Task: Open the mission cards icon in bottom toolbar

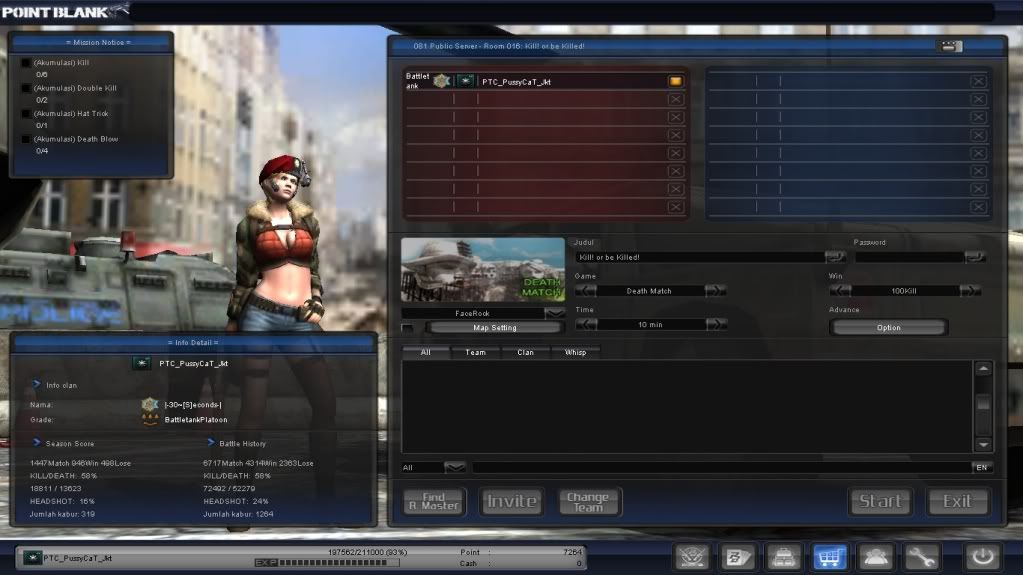Action: pos(738,557)
